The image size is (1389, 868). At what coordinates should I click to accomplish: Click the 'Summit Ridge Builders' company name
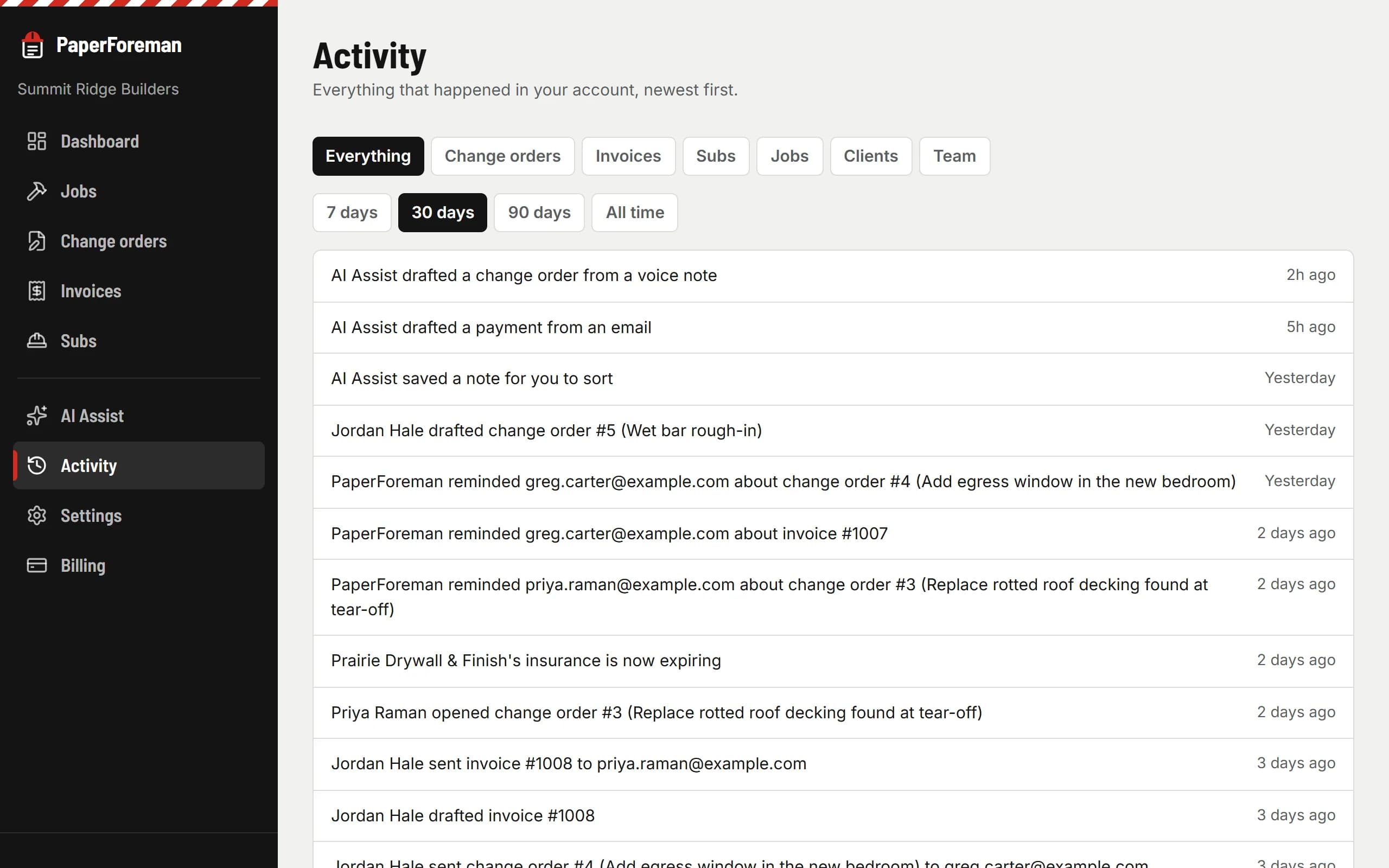click(x=98, y=89)
